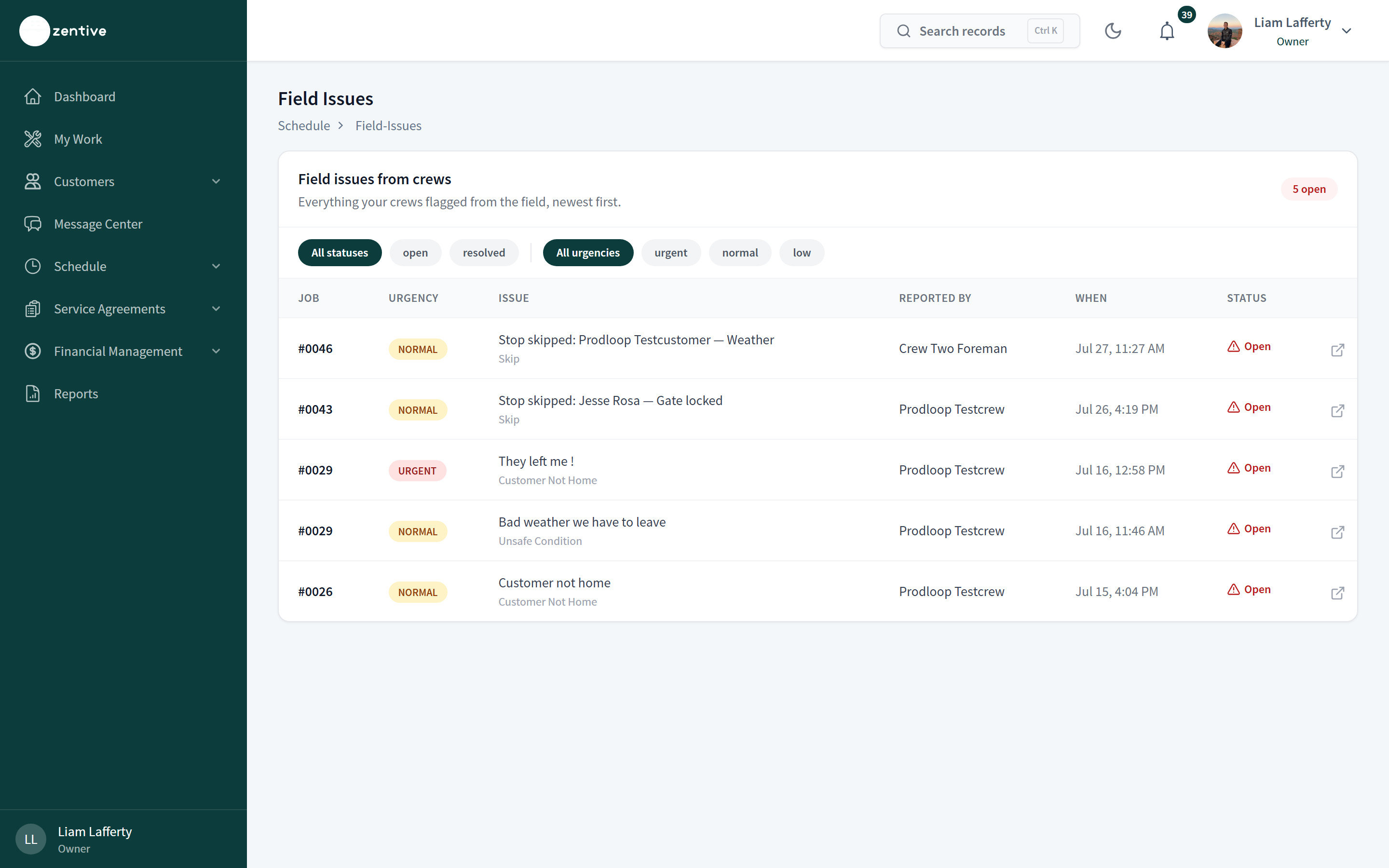Click the warning icon in the #0046 row
Screen dimensions: 1389x868
point(1233,346)
